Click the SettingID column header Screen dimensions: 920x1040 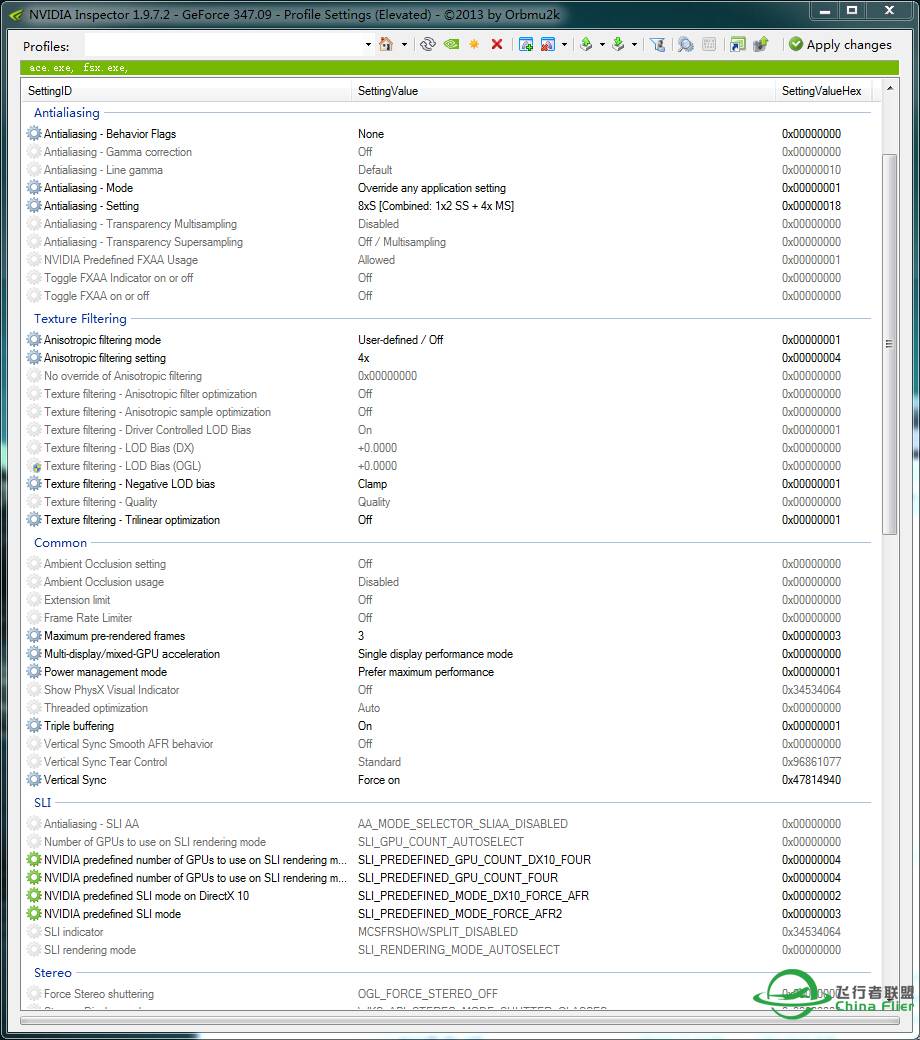[x=186, y=91]
